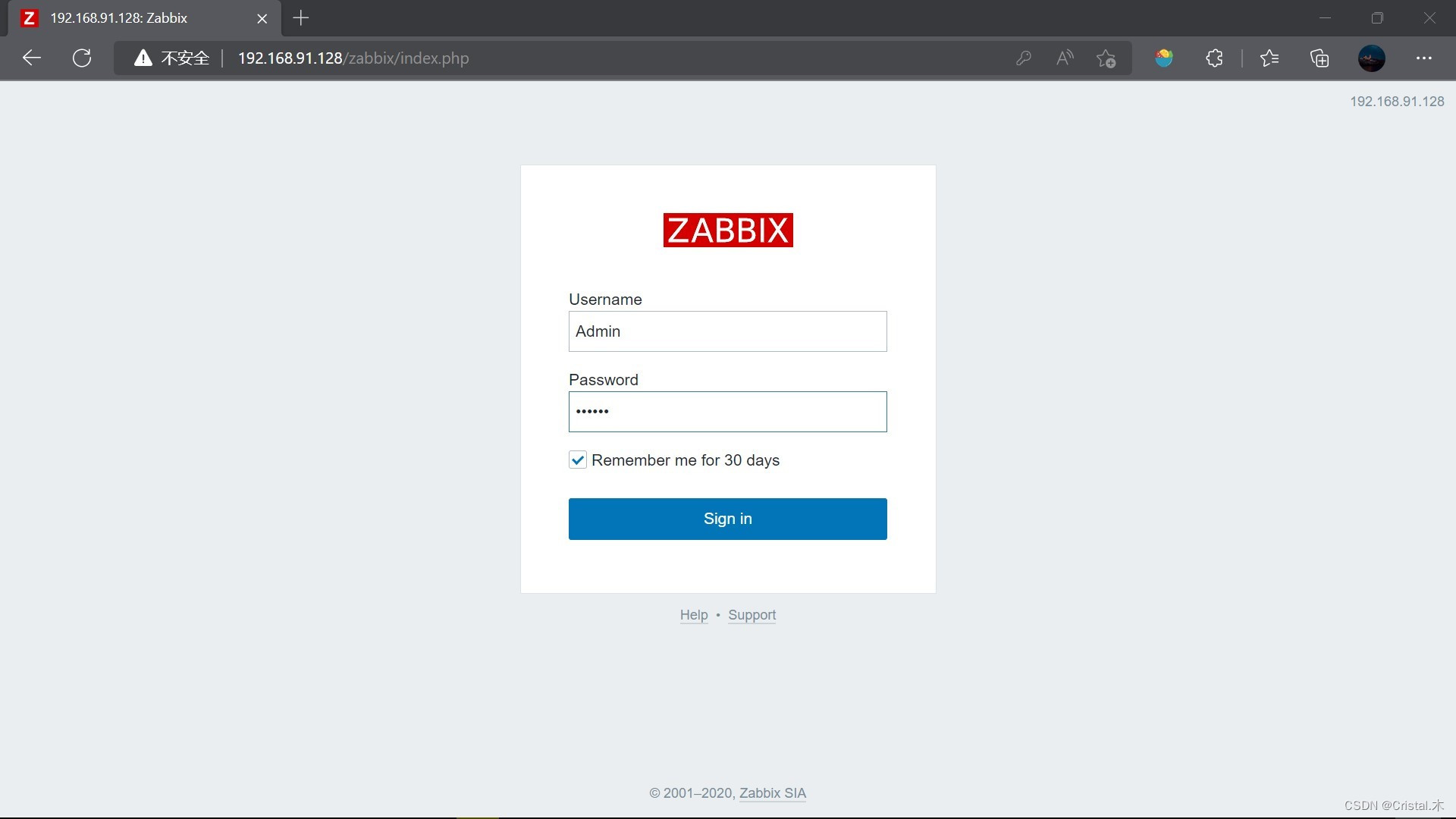Click the Read aloud icon

click(x=1065, y=58)
